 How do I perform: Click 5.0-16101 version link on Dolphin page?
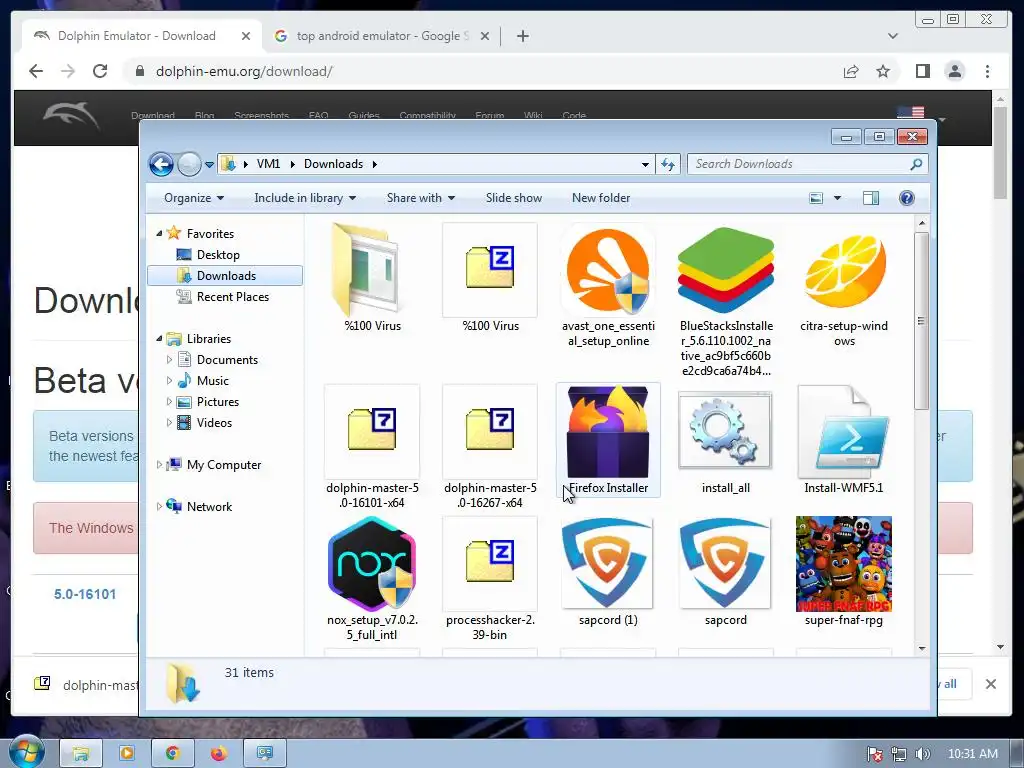[85, 594]
